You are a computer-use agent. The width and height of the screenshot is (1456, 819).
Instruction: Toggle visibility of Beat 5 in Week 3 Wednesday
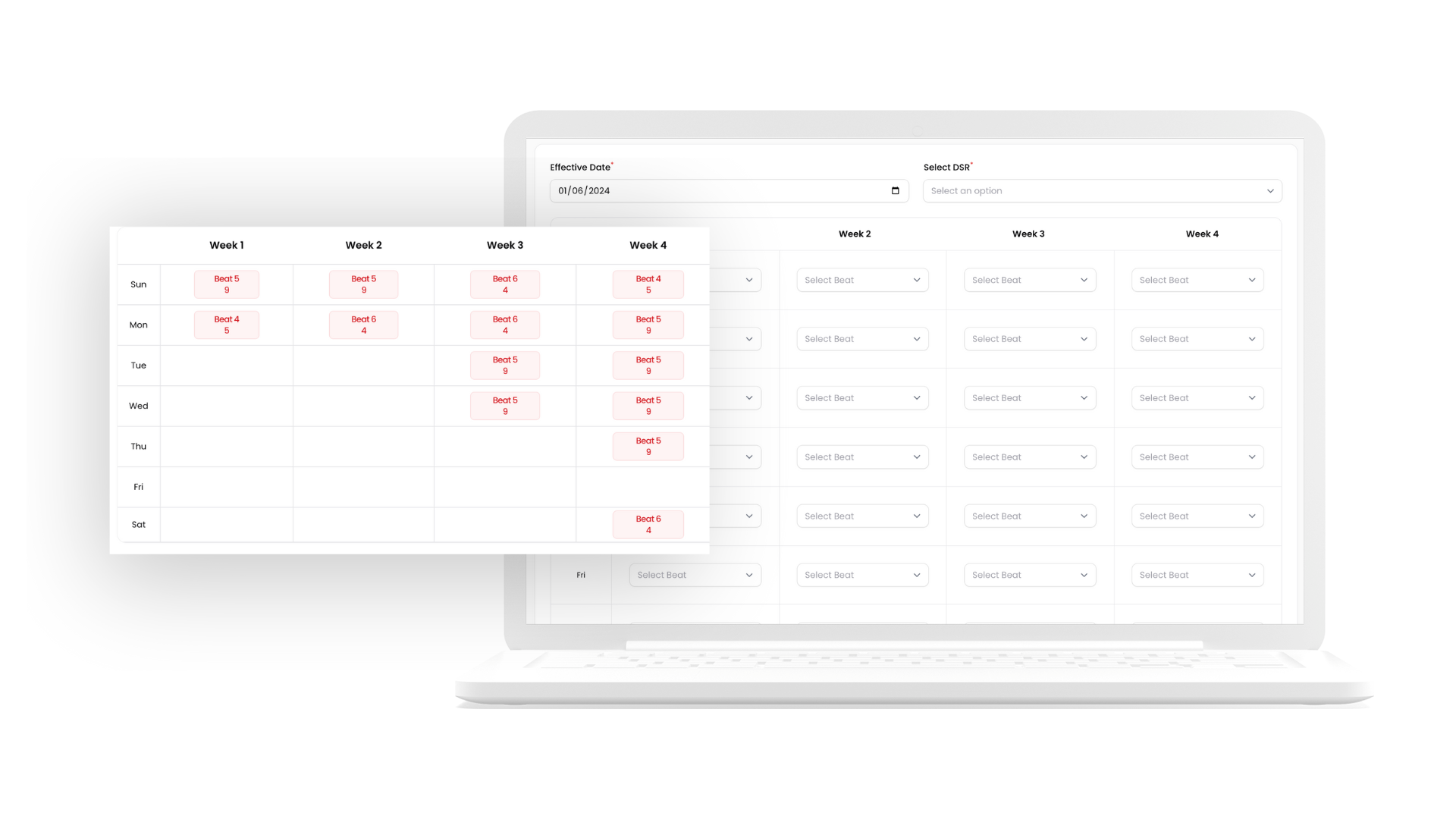(505, 406)
